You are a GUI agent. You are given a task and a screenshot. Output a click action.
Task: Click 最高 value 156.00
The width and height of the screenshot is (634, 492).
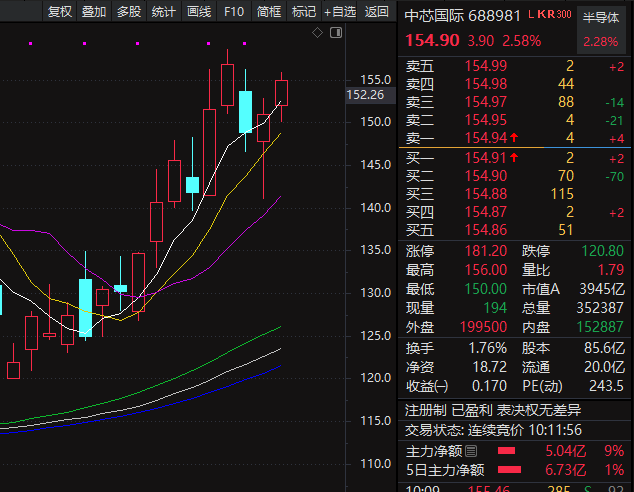click(x=486, y=270)
